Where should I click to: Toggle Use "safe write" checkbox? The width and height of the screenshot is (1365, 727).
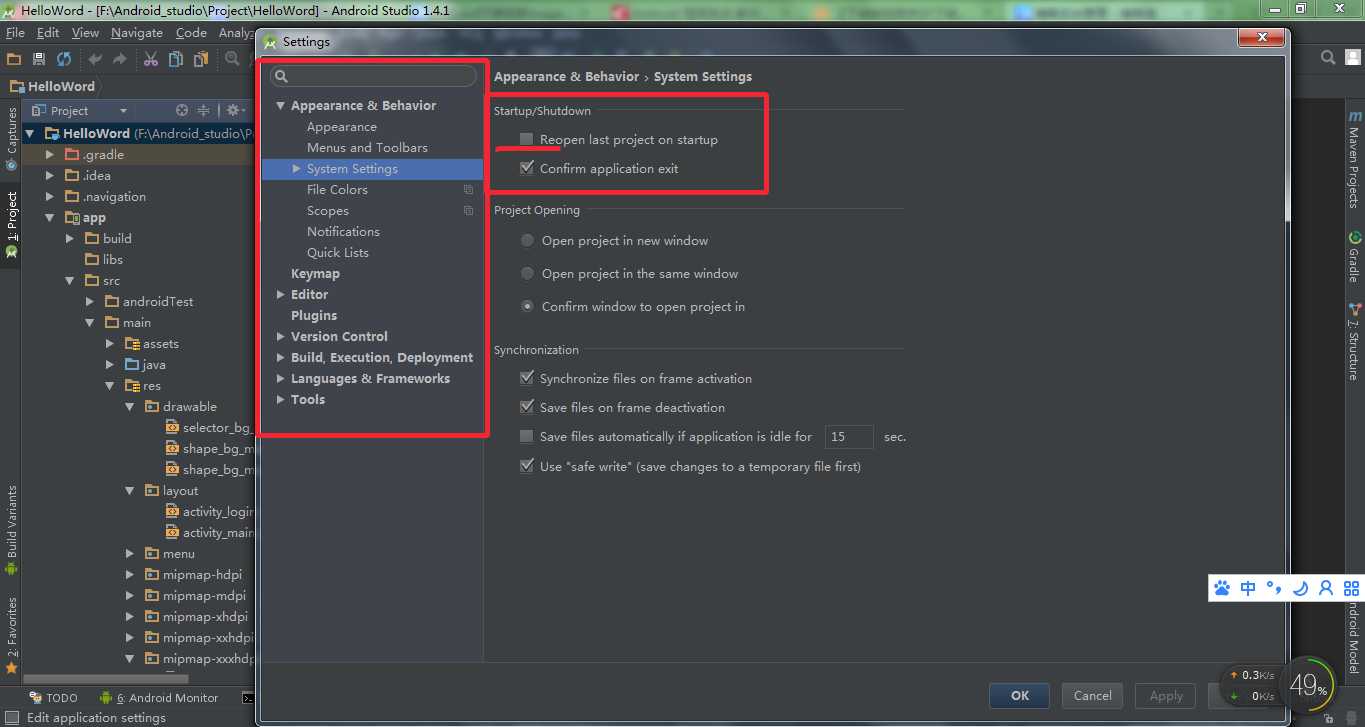tap(527, 466)
